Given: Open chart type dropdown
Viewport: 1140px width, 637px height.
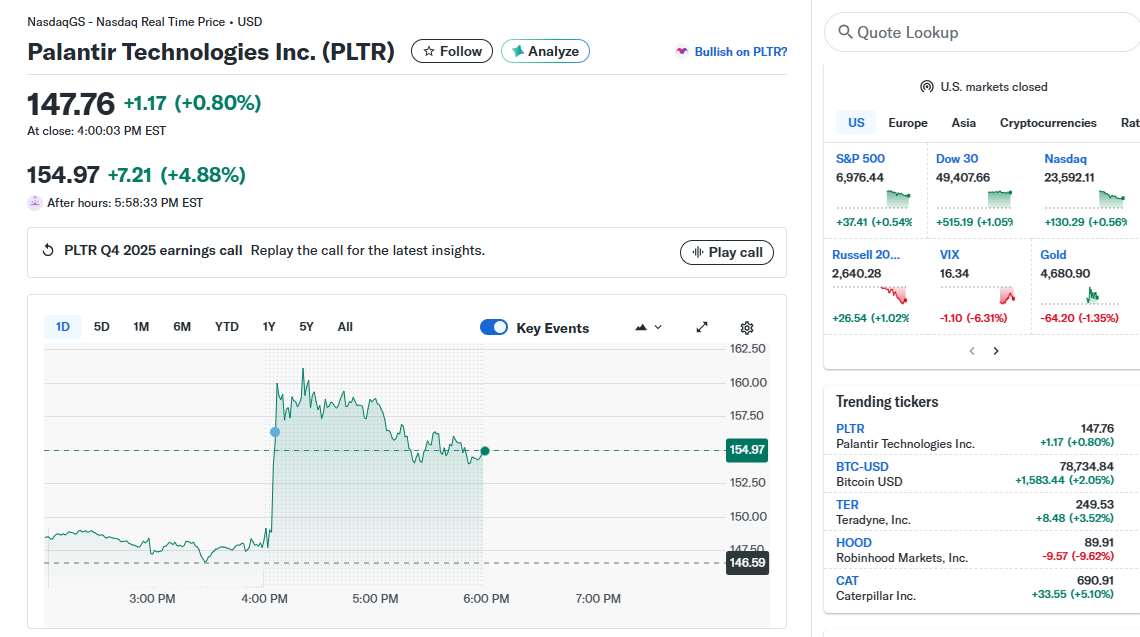Looking at the screenshot, I should [648, 327].
